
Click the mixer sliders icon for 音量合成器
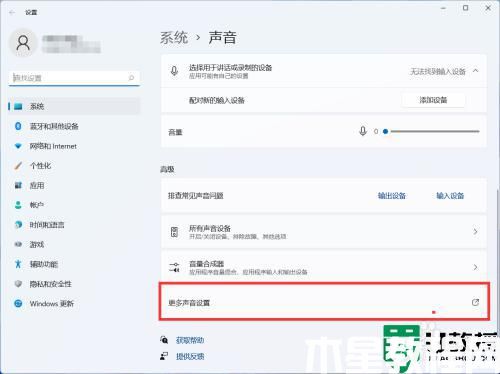(174, 267)
